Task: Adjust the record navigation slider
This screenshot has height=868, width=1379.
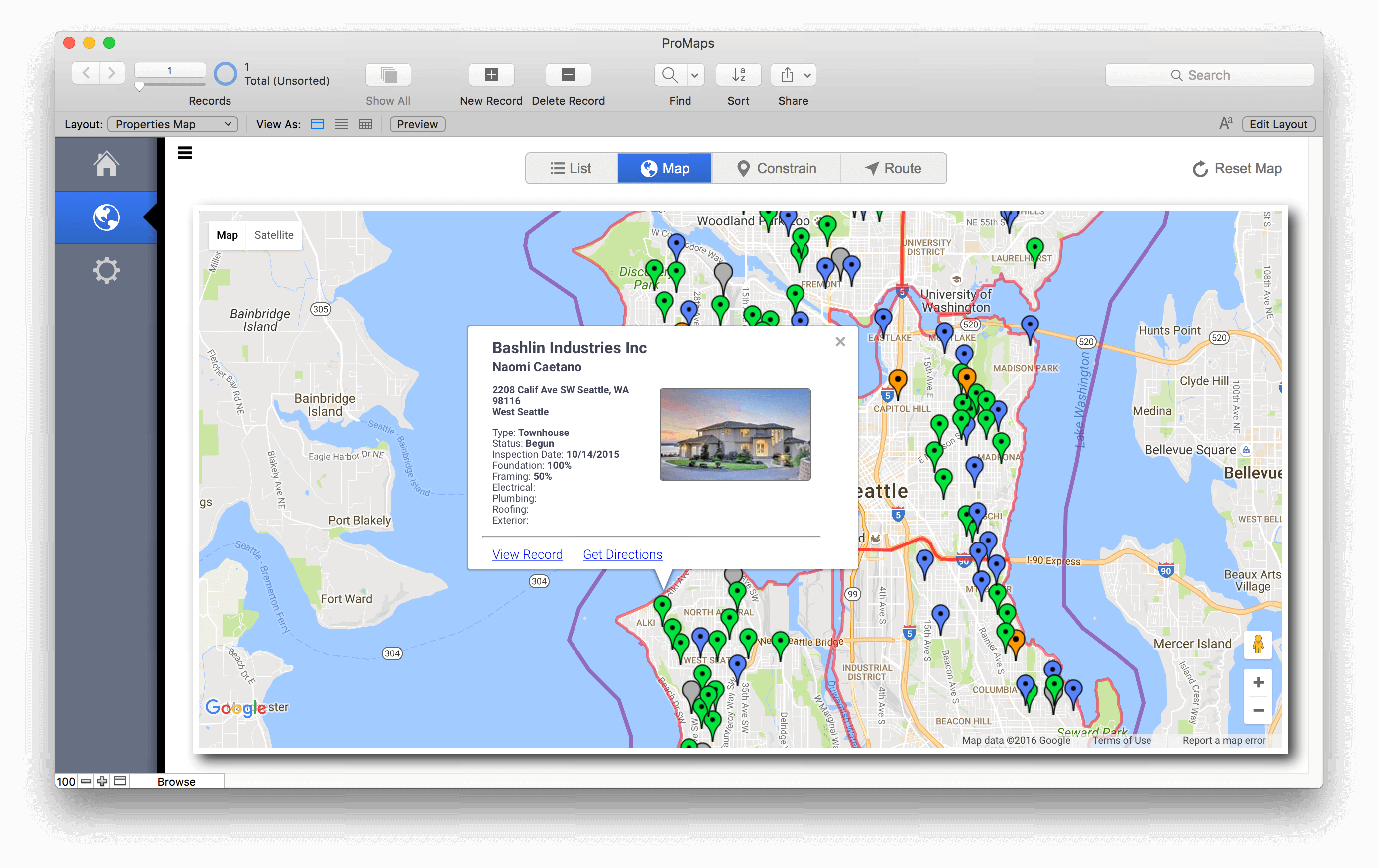Action: point(139,86)
